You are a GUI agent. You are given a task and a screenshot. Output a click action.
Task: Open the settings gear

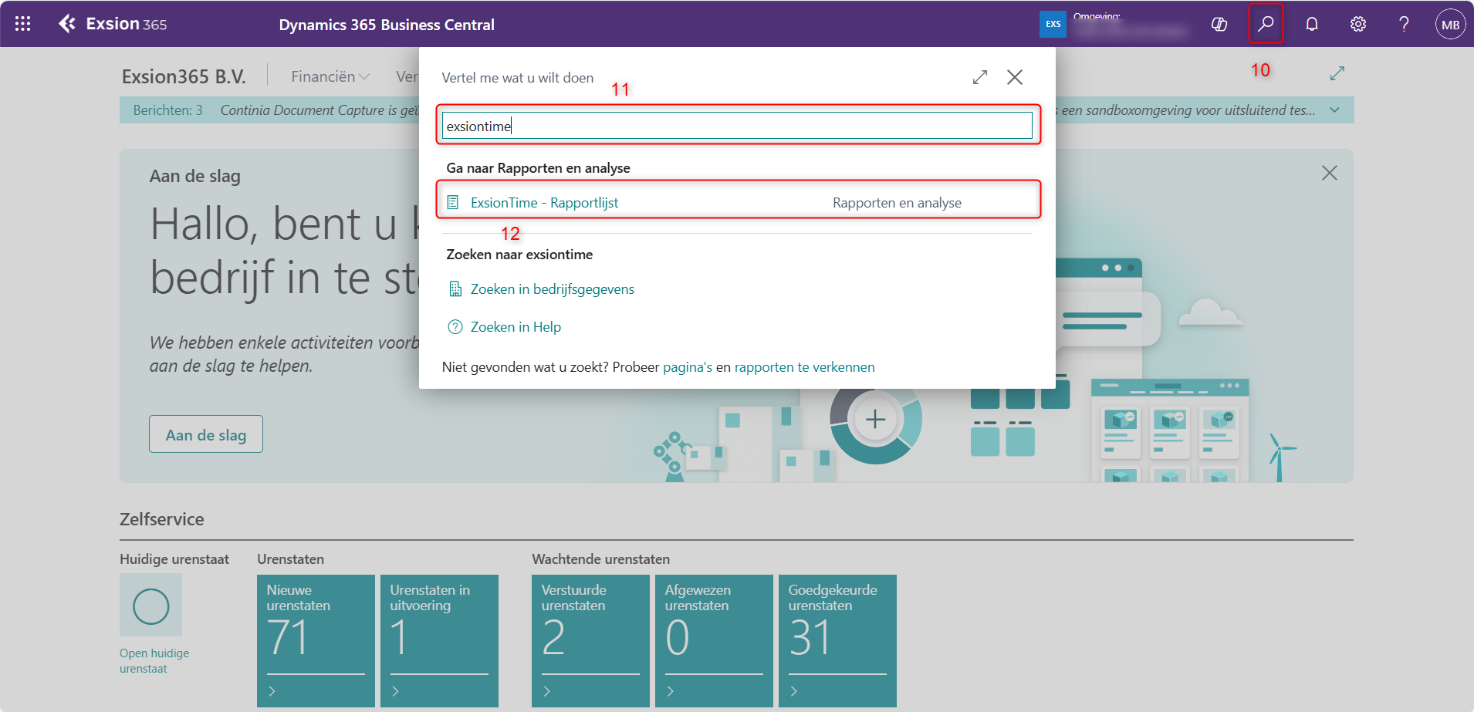pos(1358,24)
